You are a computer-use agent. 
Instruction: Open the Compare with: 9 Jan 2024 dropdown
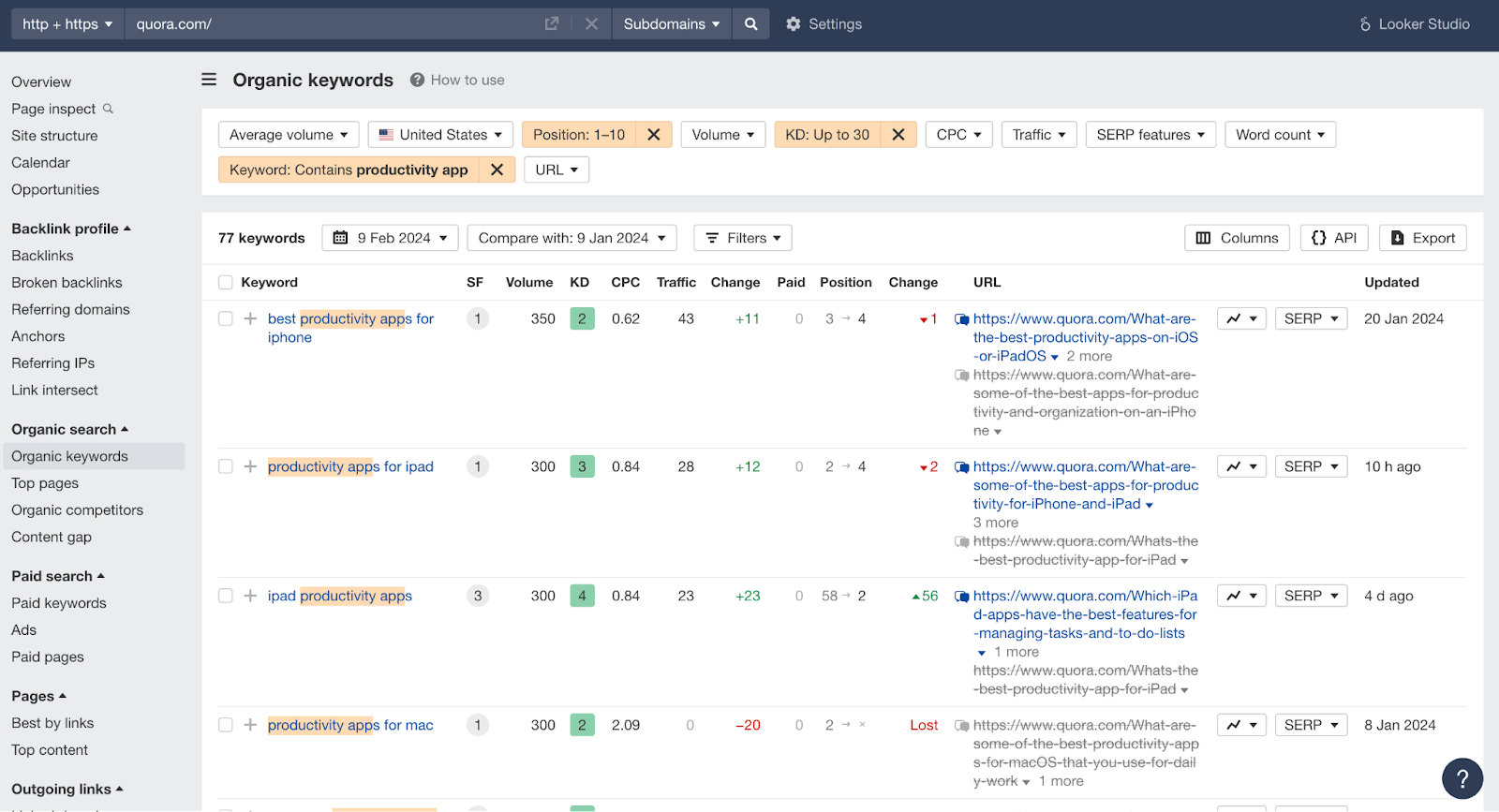571,238
